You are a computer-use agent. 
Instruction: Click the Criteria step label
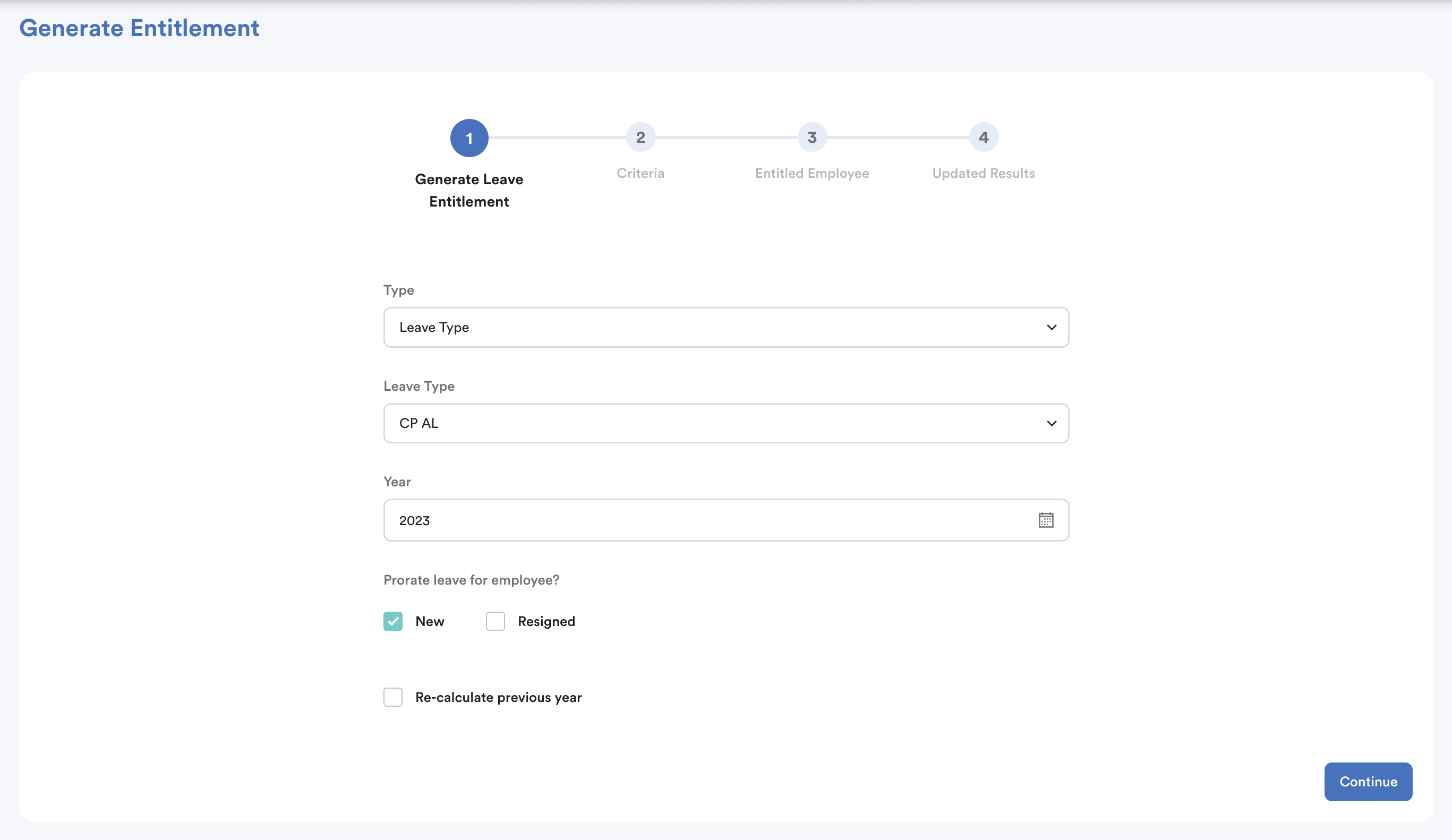click(640, 174)
